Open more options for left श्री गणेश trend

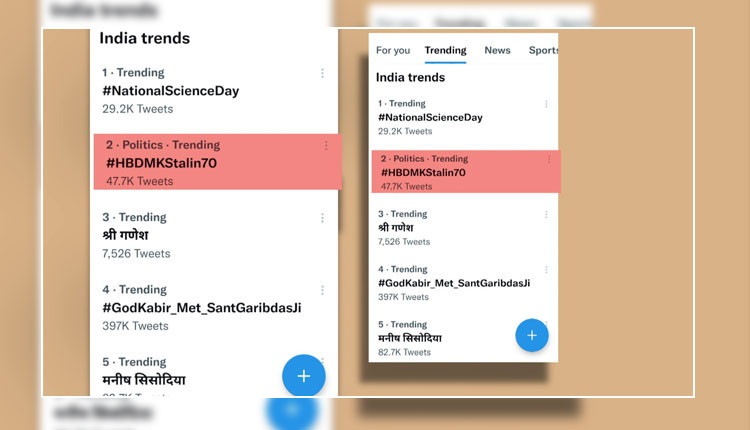pos(322,218)
